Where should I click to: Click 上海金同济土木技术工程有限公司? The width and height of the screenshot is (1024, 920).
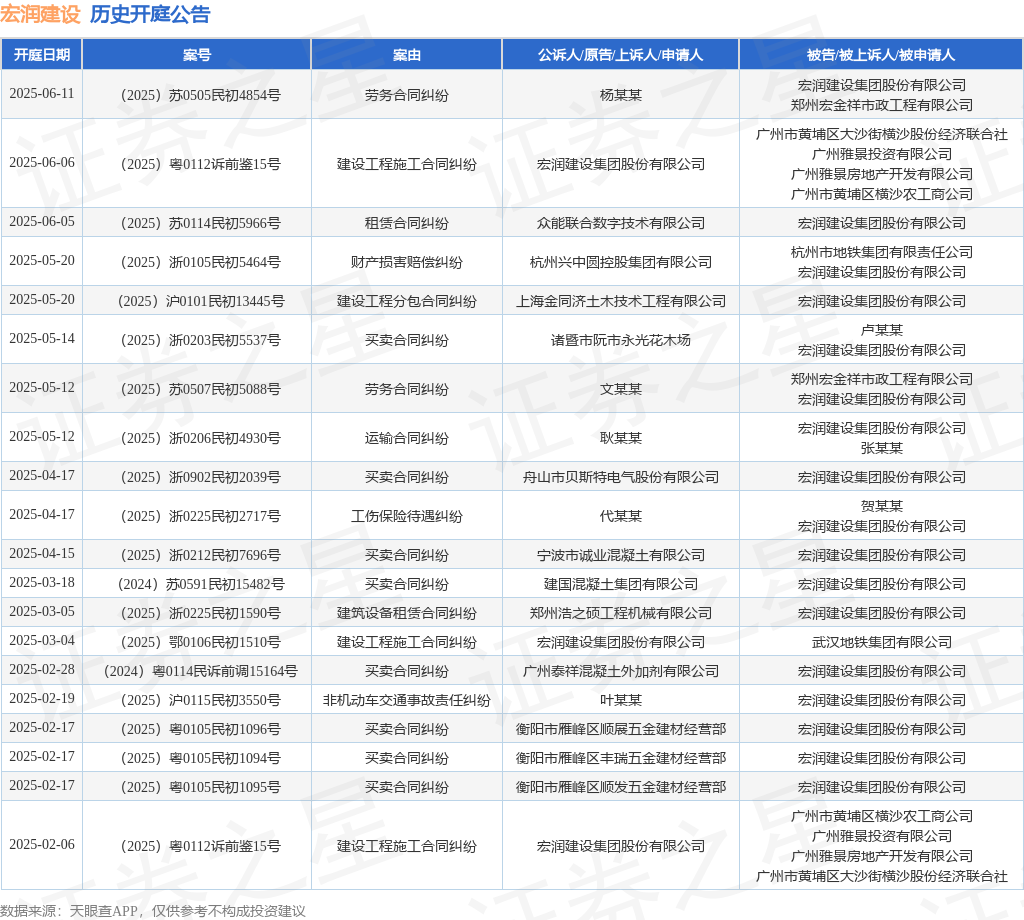[620, 302]
